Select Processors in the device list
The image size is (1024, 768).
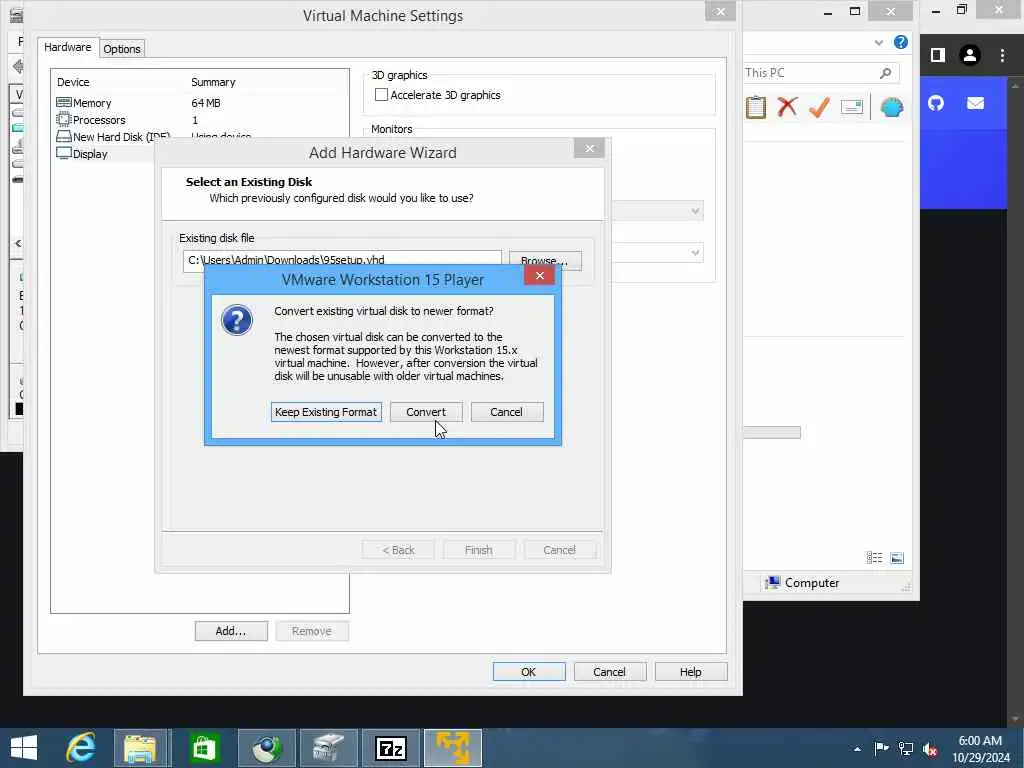pos(99,120)
